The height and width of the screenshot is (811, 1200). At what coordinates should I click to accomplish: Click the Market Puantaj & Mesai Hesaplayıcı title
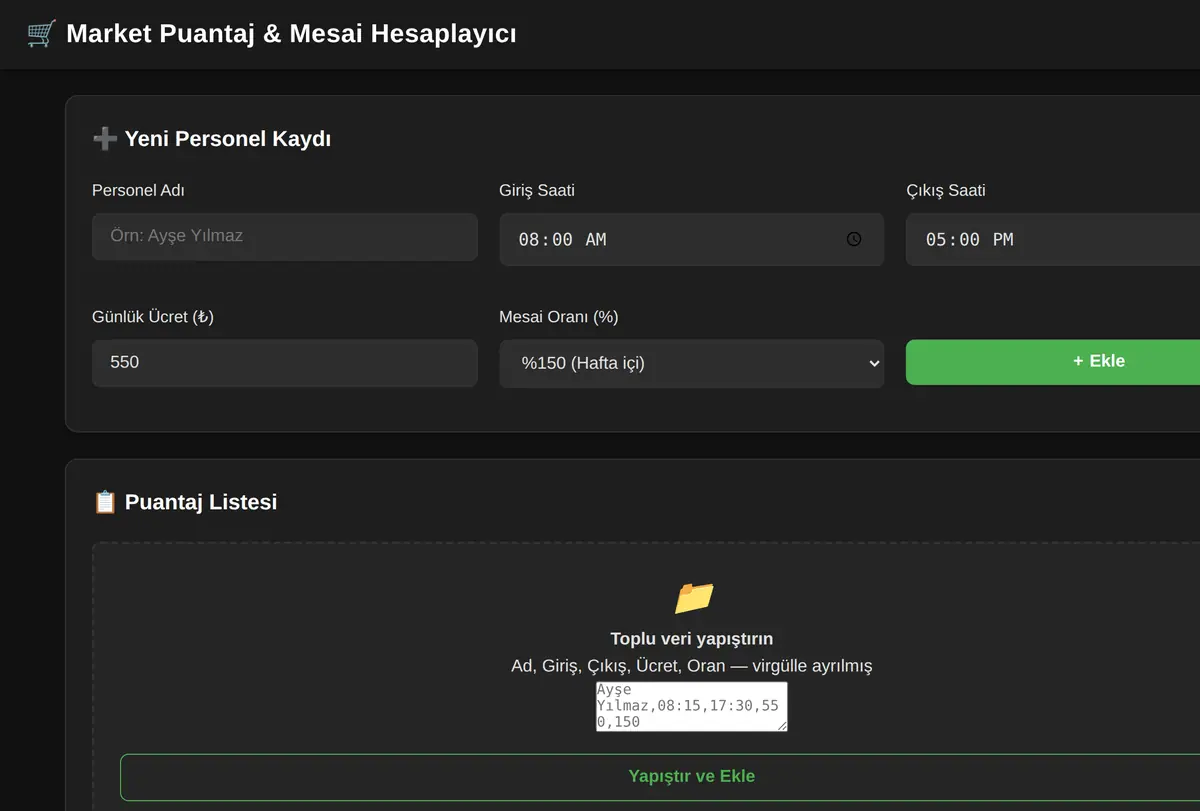(291, 34)
